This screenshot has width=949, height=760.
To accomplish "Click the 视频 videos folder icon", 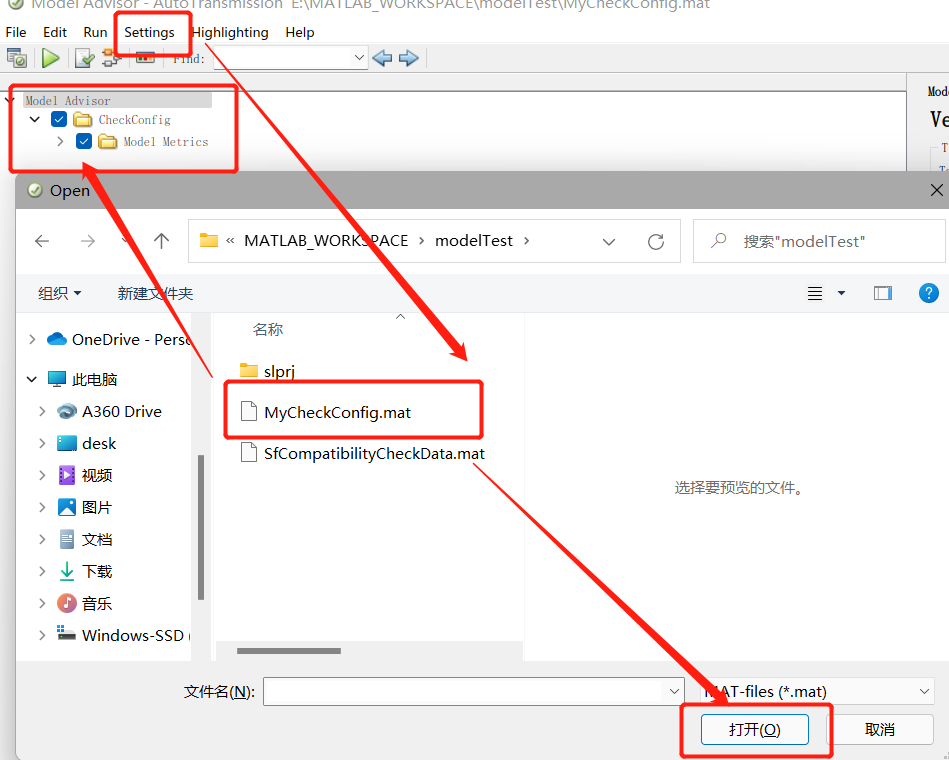I will 67,475.
